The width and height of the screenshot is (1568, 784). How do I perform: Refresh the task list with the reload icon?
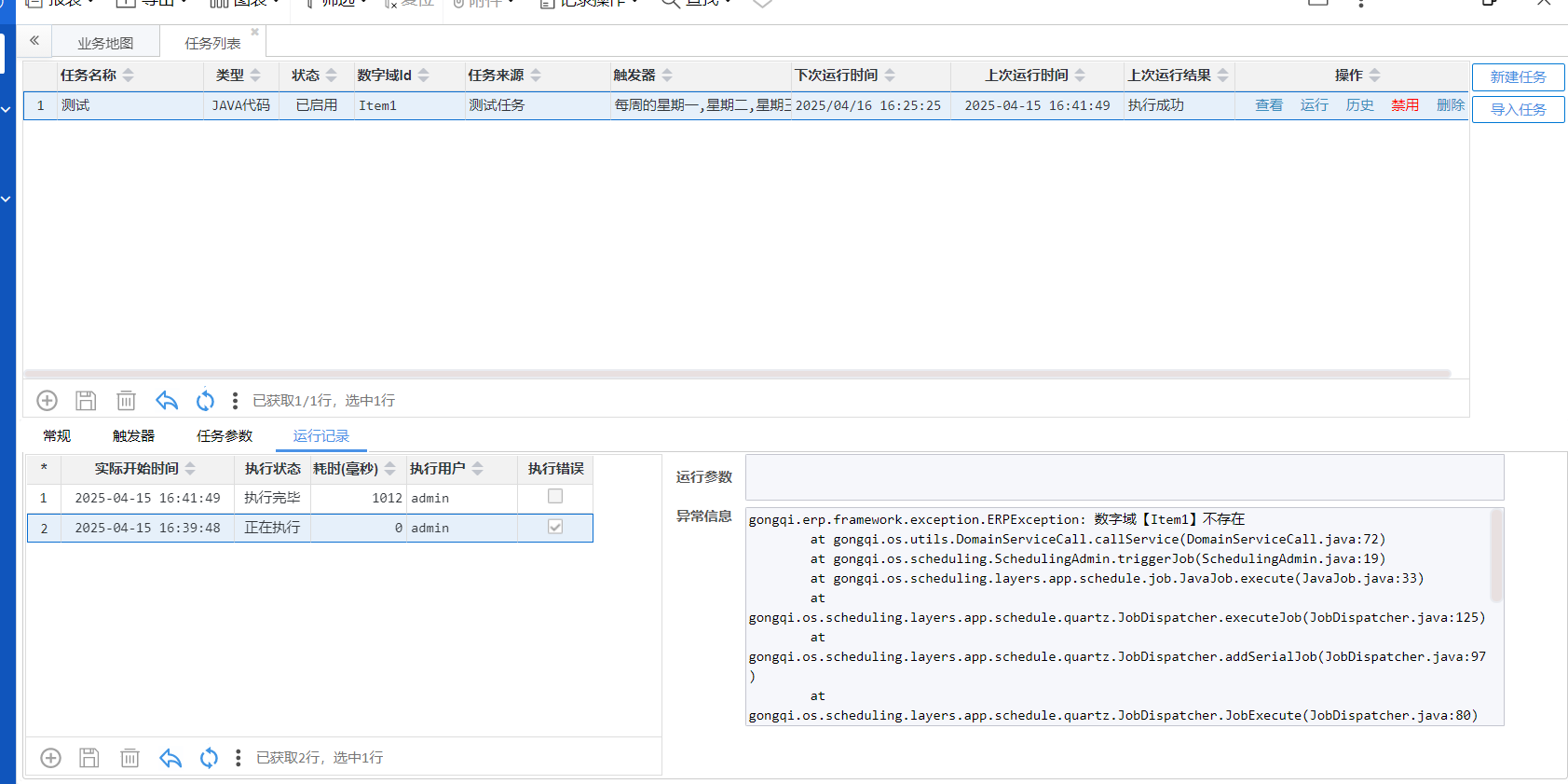point(205,401)
